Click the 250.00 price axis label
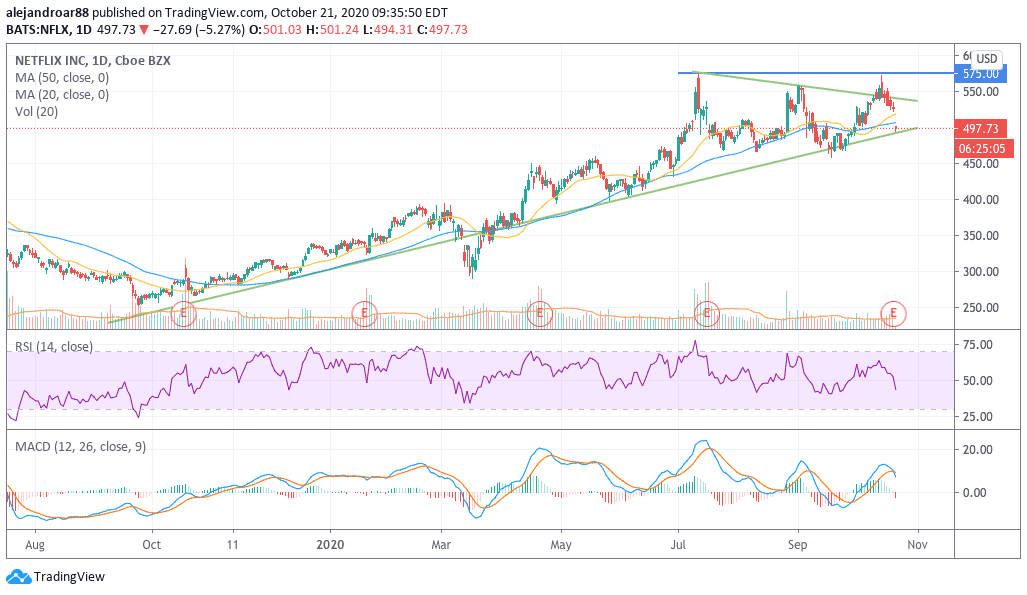The height and width of the screenshot is (595, 1027). click(980, 308)
